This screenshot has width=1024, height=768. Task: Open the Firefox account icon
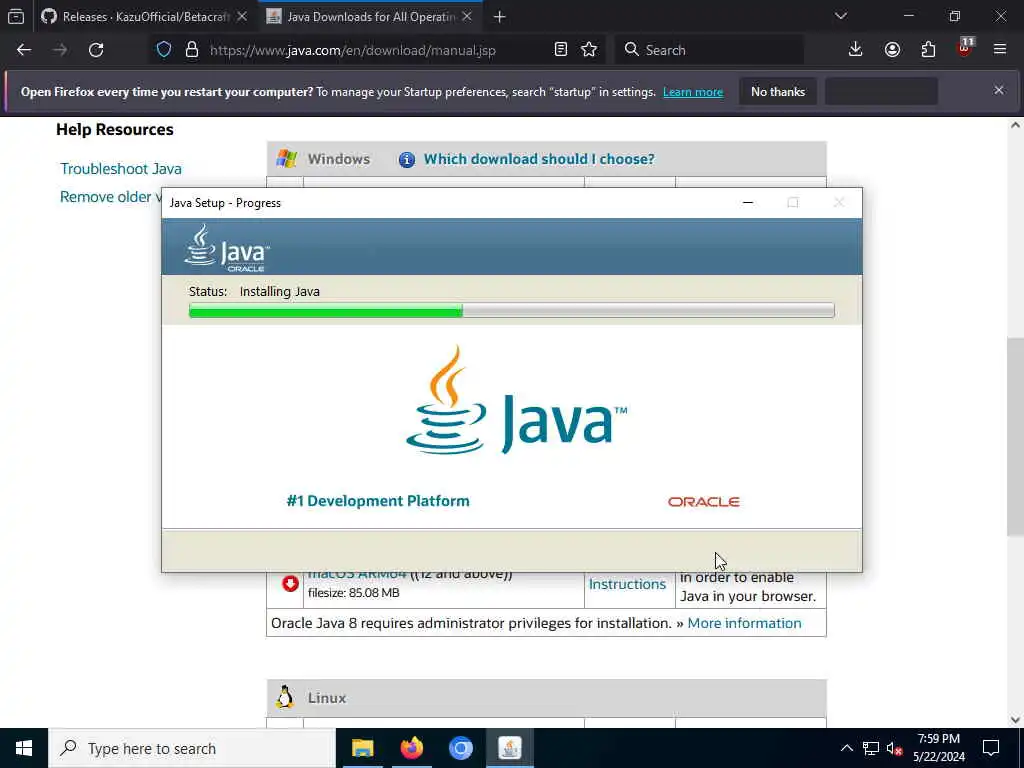coord(892,50)
